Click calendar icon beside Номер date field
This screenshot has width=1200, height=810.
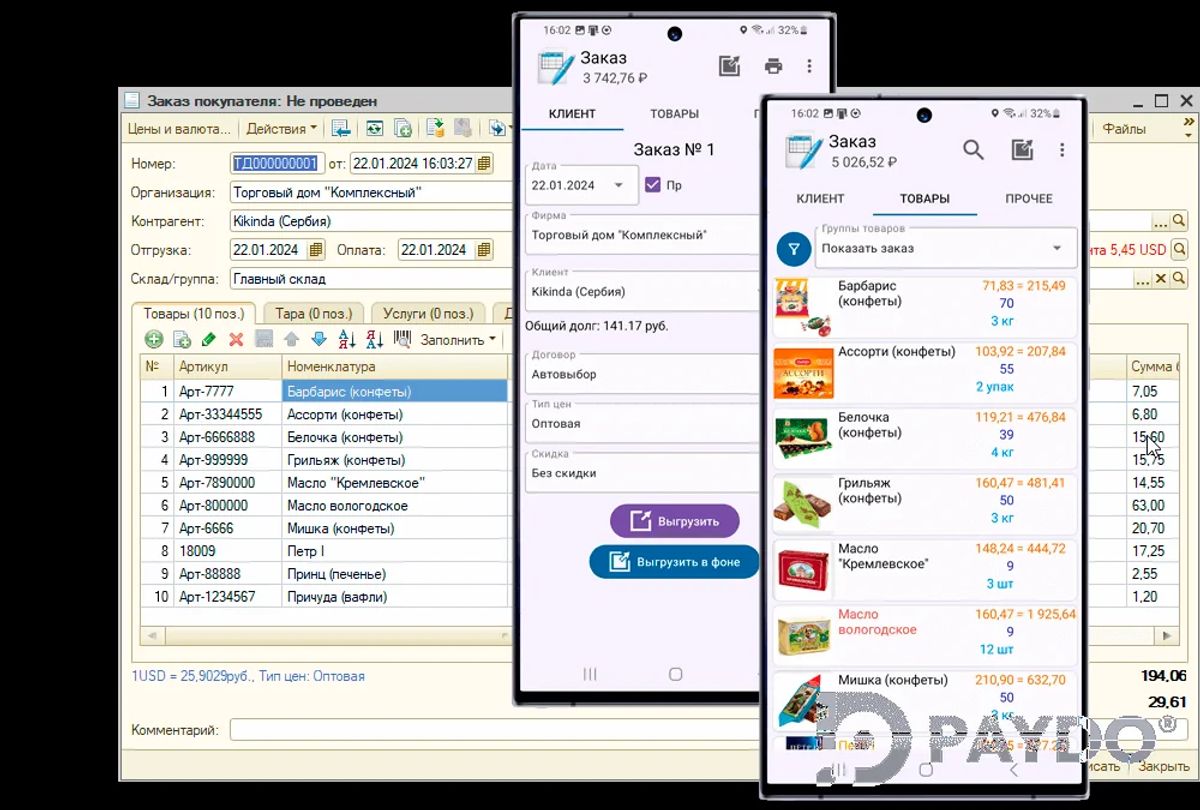tap(485, 163)
